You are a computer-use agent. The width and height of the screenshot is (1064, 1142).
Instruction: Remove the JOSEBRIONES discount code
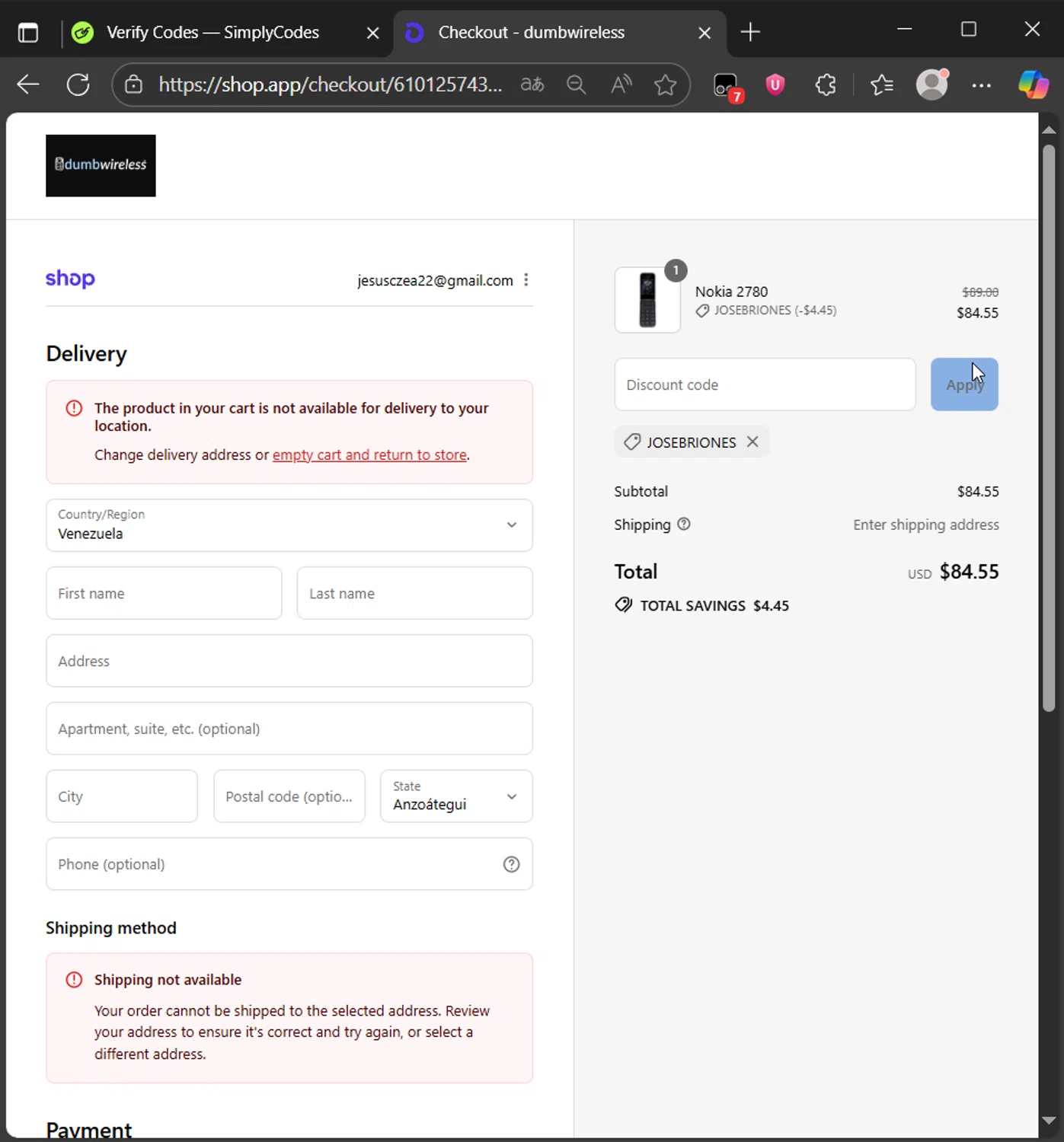752,442
